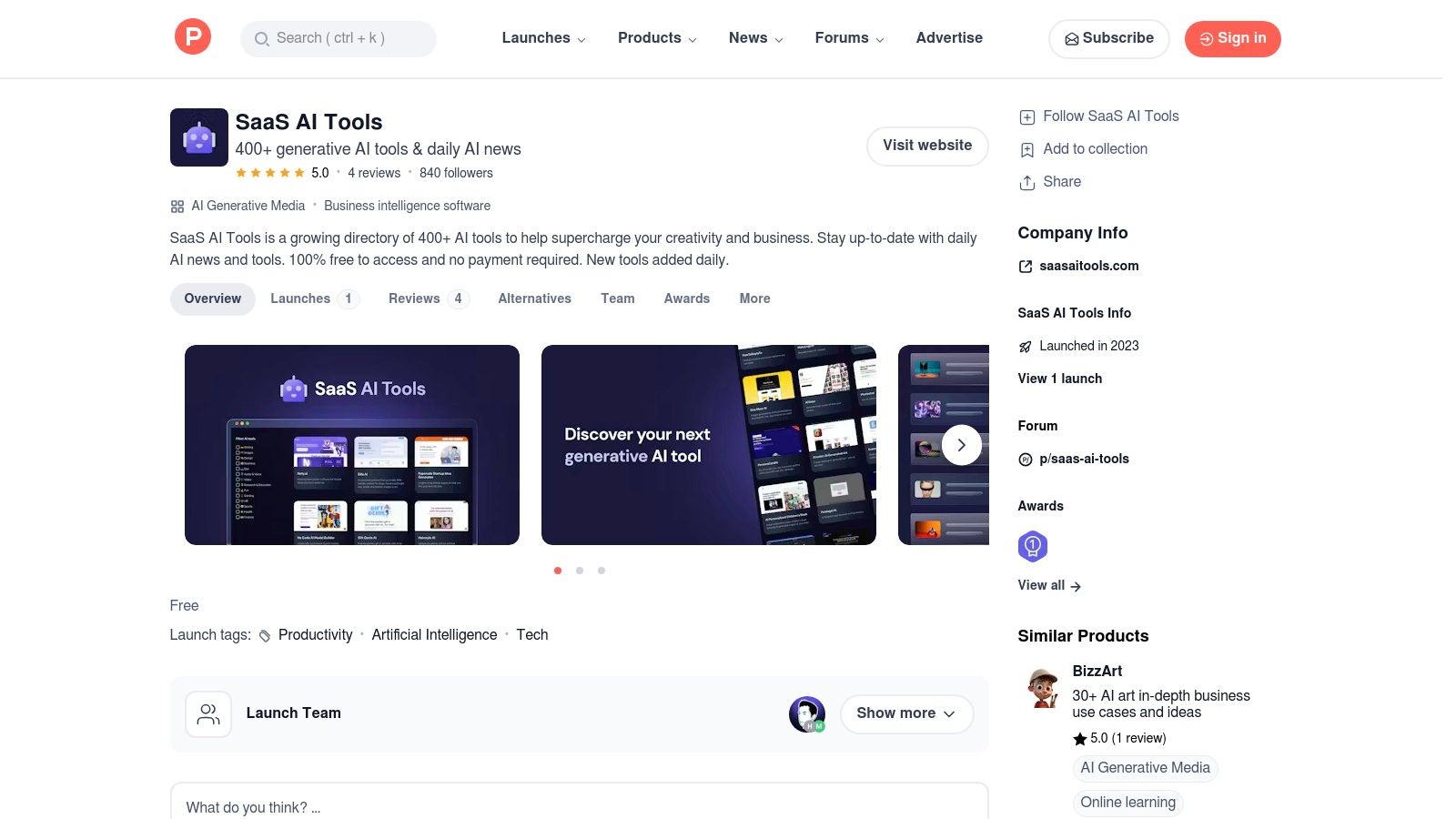Click the Share upload icon
Image resolution: width=1456 pixels, height=819 pixels.
(x=1026, y=183)
